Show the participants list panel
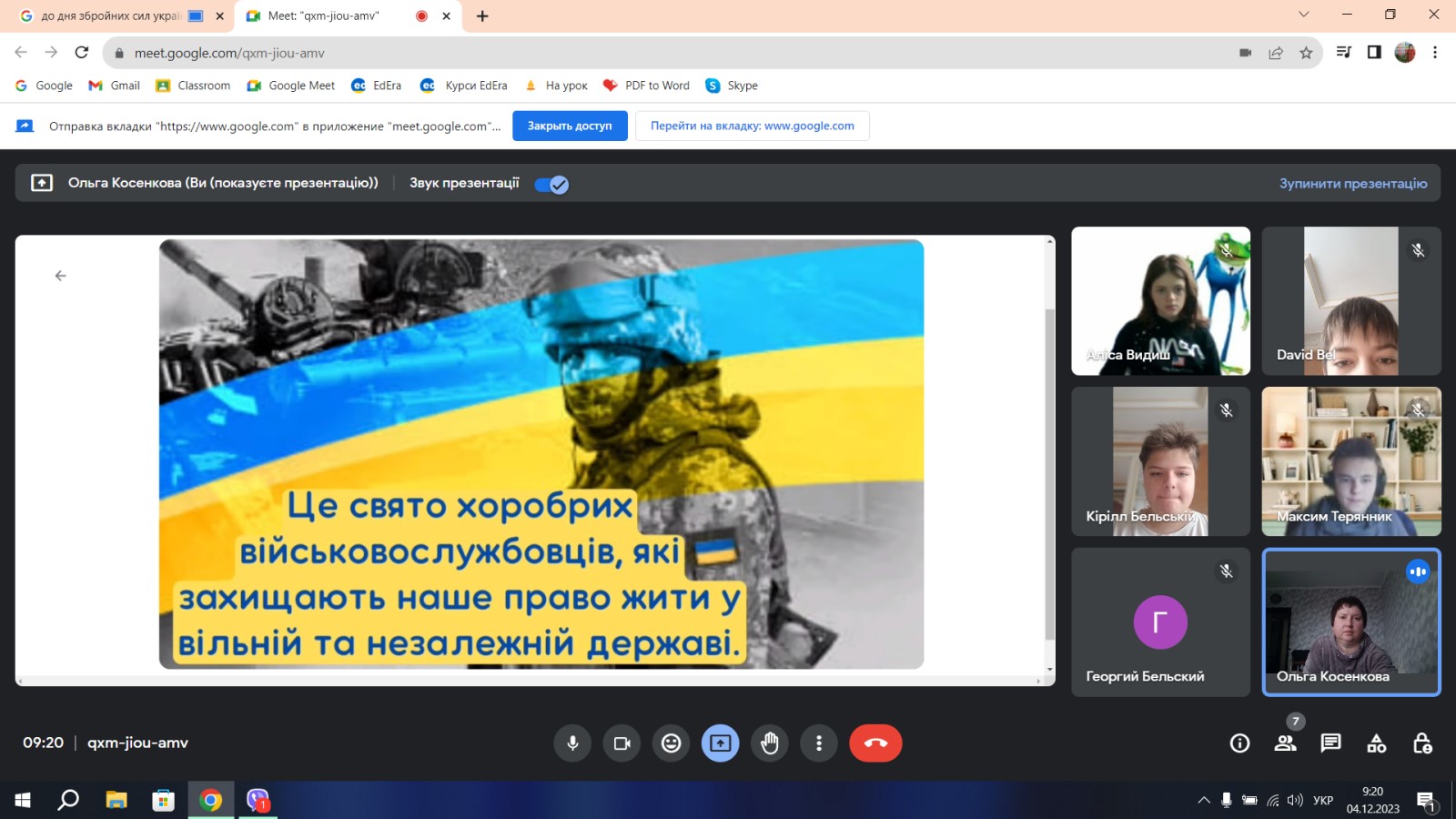 tap(1285, 743)
